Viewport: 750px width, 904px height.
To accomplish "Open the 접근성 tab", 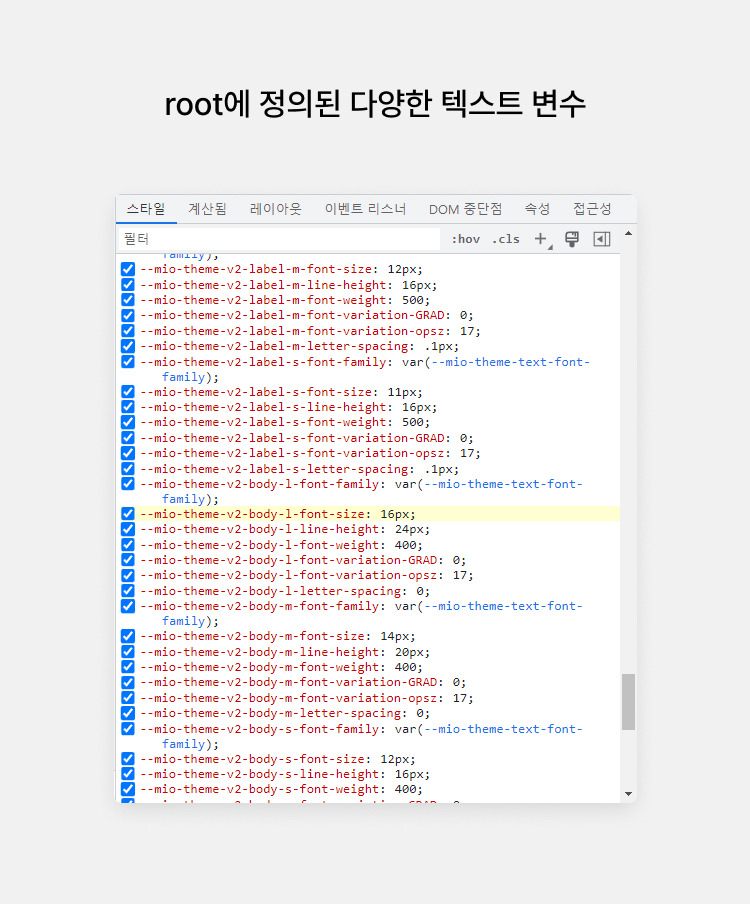I will [592, 209].
